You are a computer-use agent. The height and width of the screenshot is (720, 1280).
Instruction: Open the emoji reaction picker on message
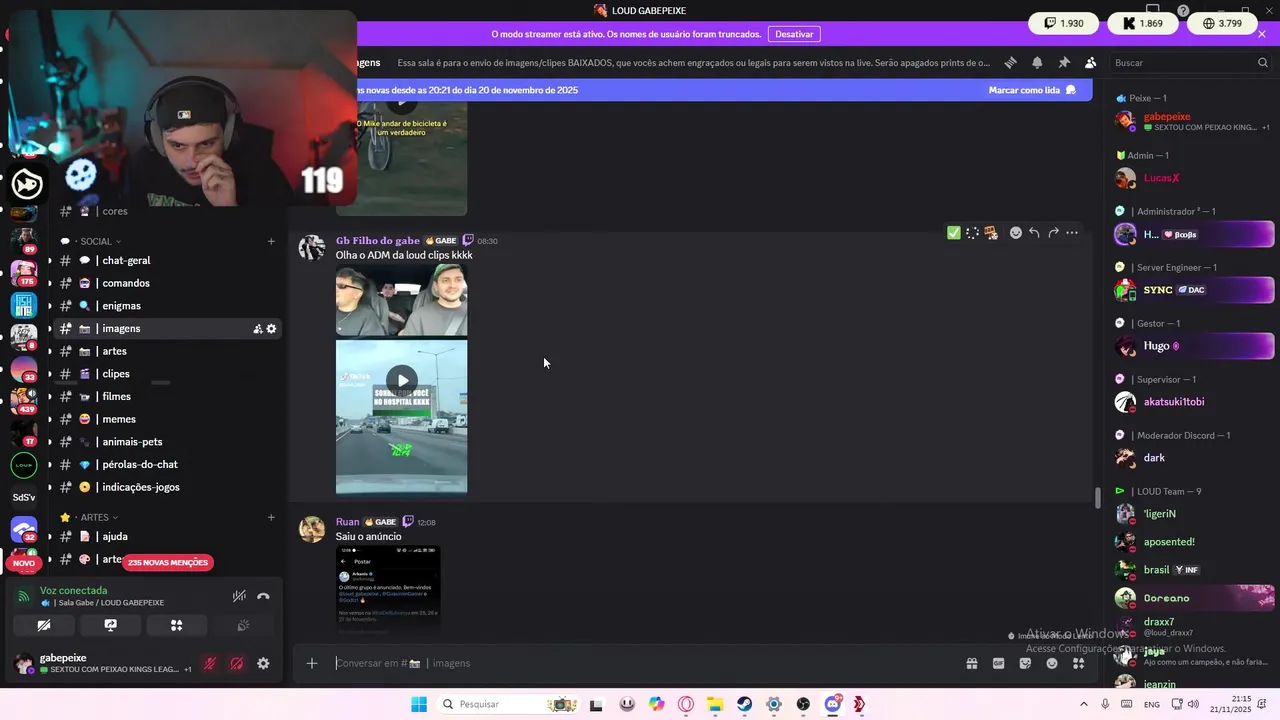pyautogui.click(x=1015, y=233)
